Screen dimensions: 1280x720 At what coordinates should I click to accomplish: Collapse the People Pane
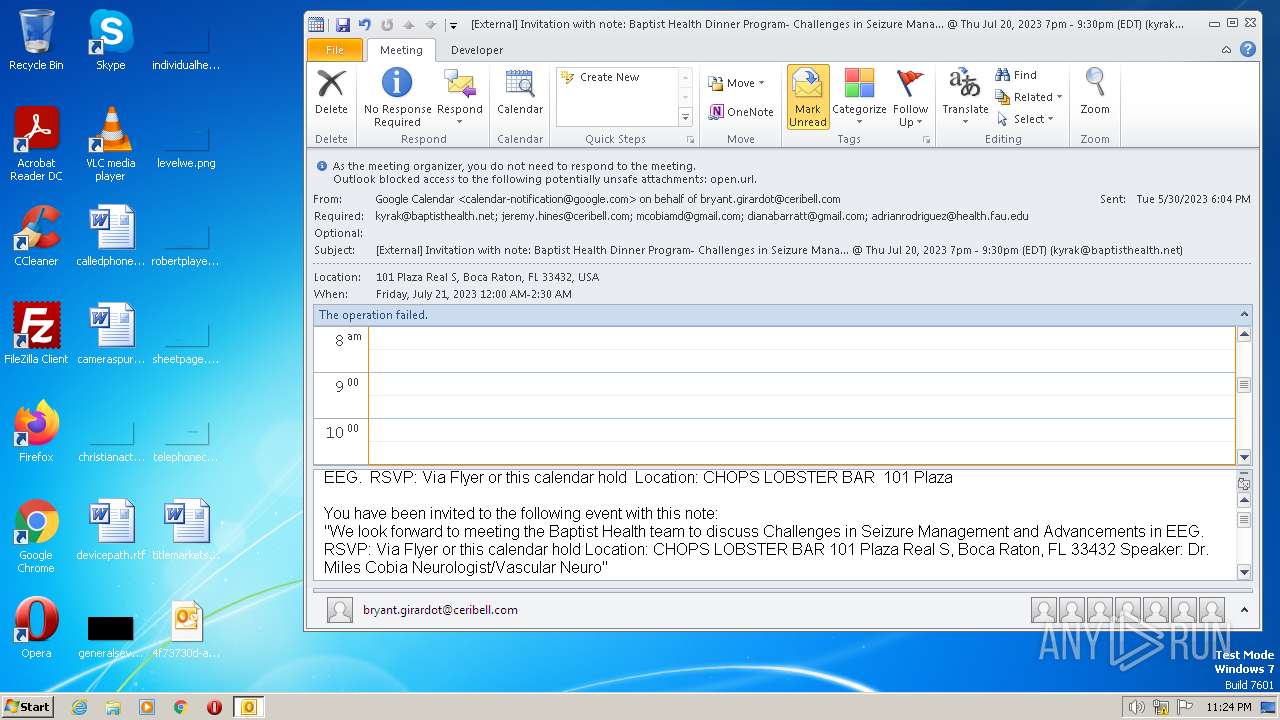click(1244, 609)
